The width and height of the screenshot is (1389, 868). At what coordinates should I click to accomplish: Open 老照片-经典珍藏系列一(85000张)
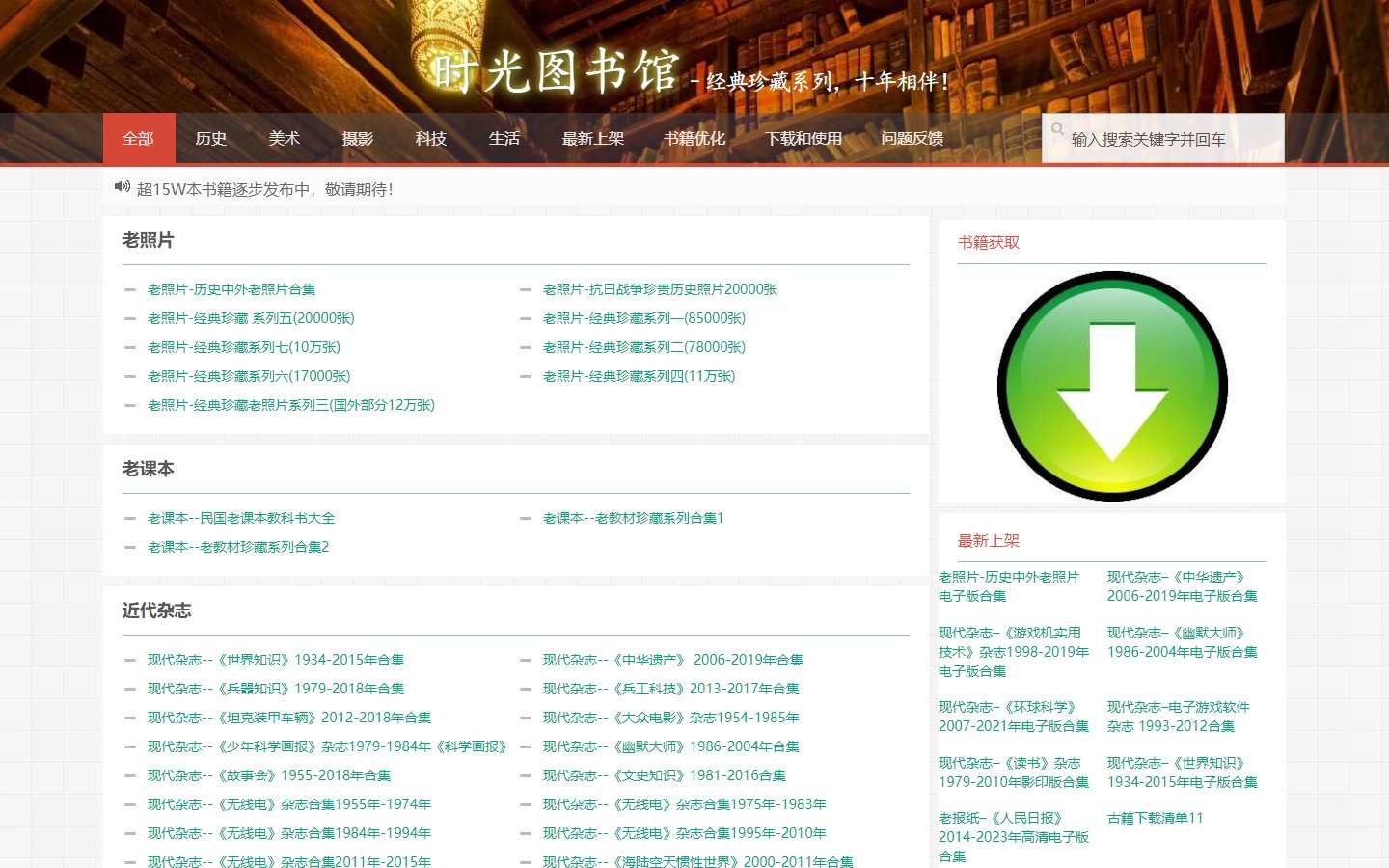(644, 318)
